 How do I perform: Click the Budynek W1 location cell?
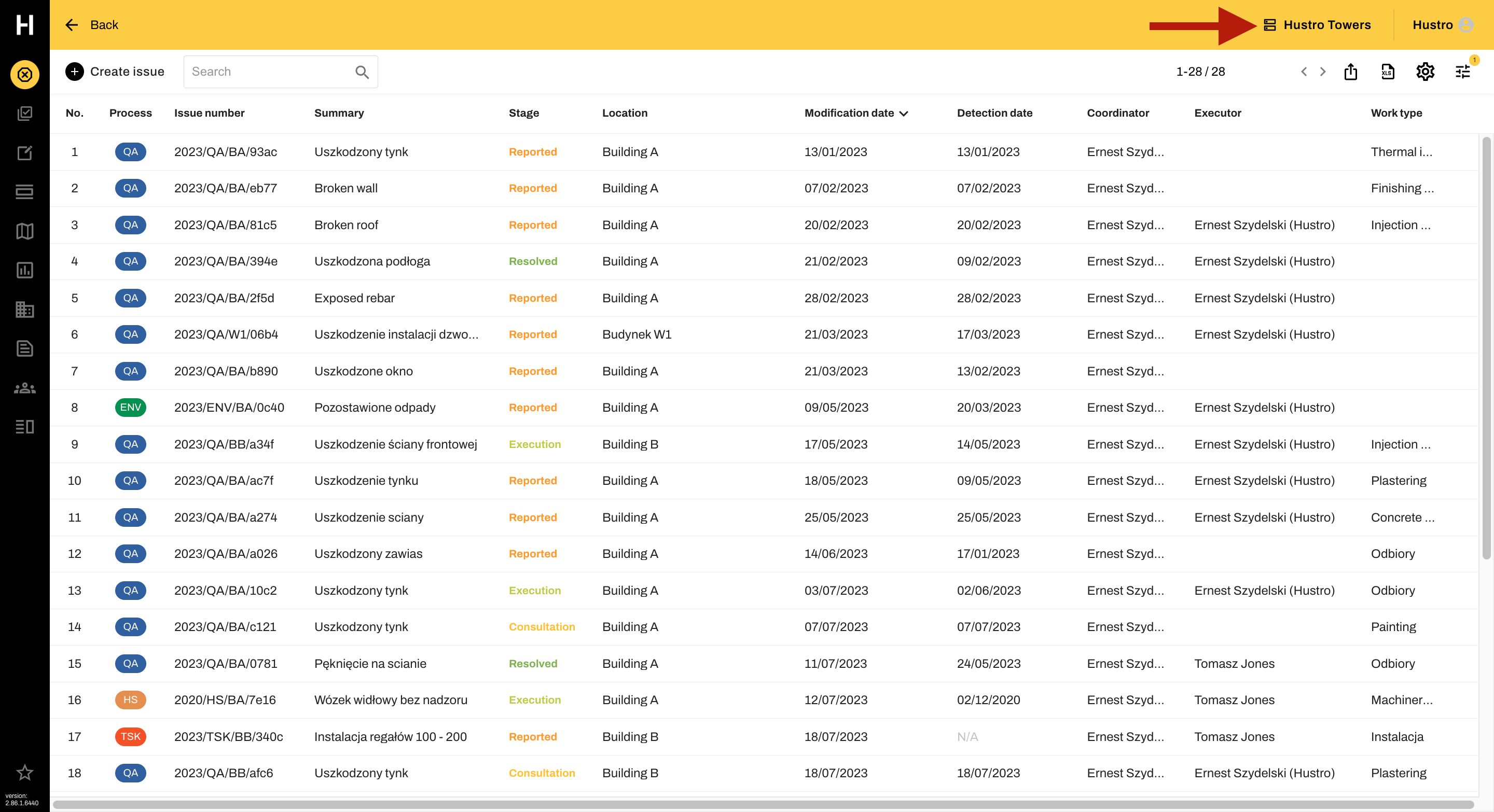[636, 334]
